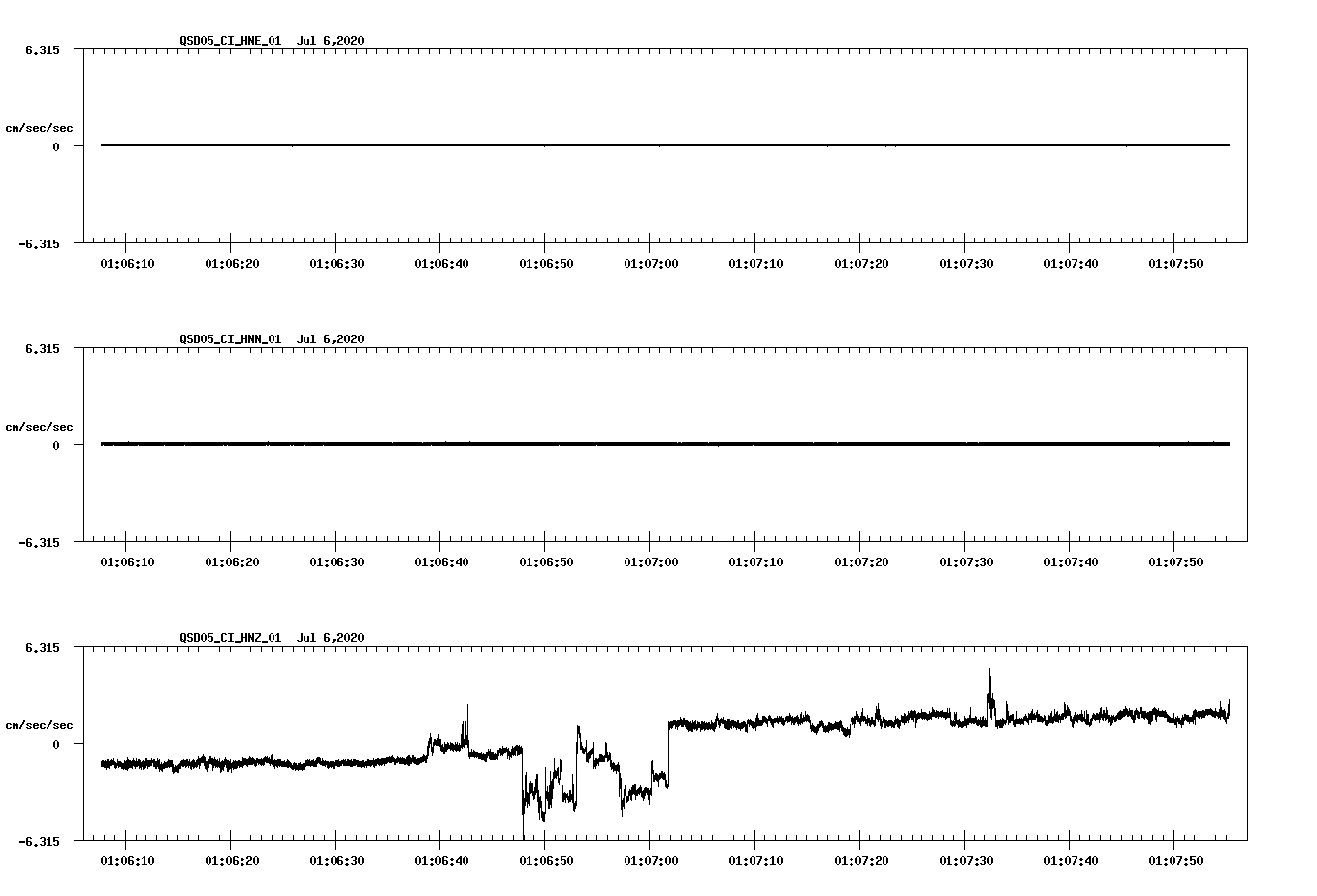Click the -6.315 lower limit of HNN axis
This screenshot has width=1317, height=896.
(x=39, y=542)
